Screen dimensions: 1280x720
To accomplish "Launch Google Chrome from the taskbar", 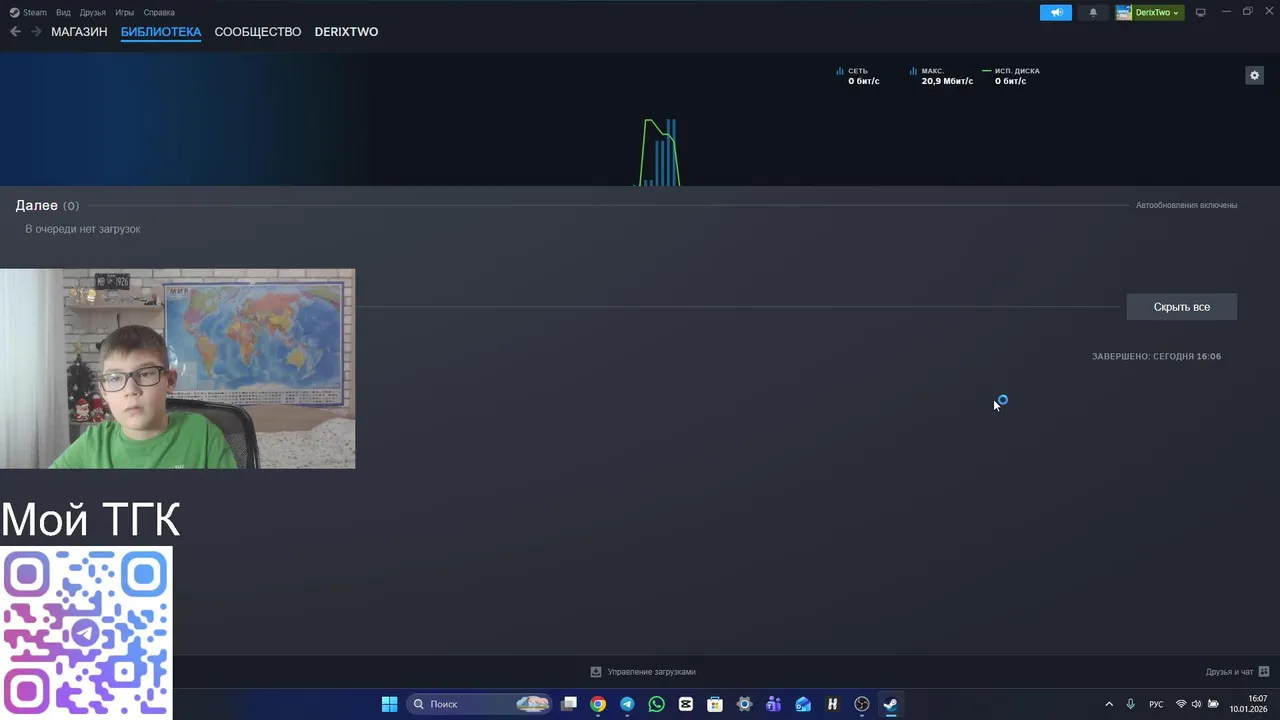I will tap(598, 704).
